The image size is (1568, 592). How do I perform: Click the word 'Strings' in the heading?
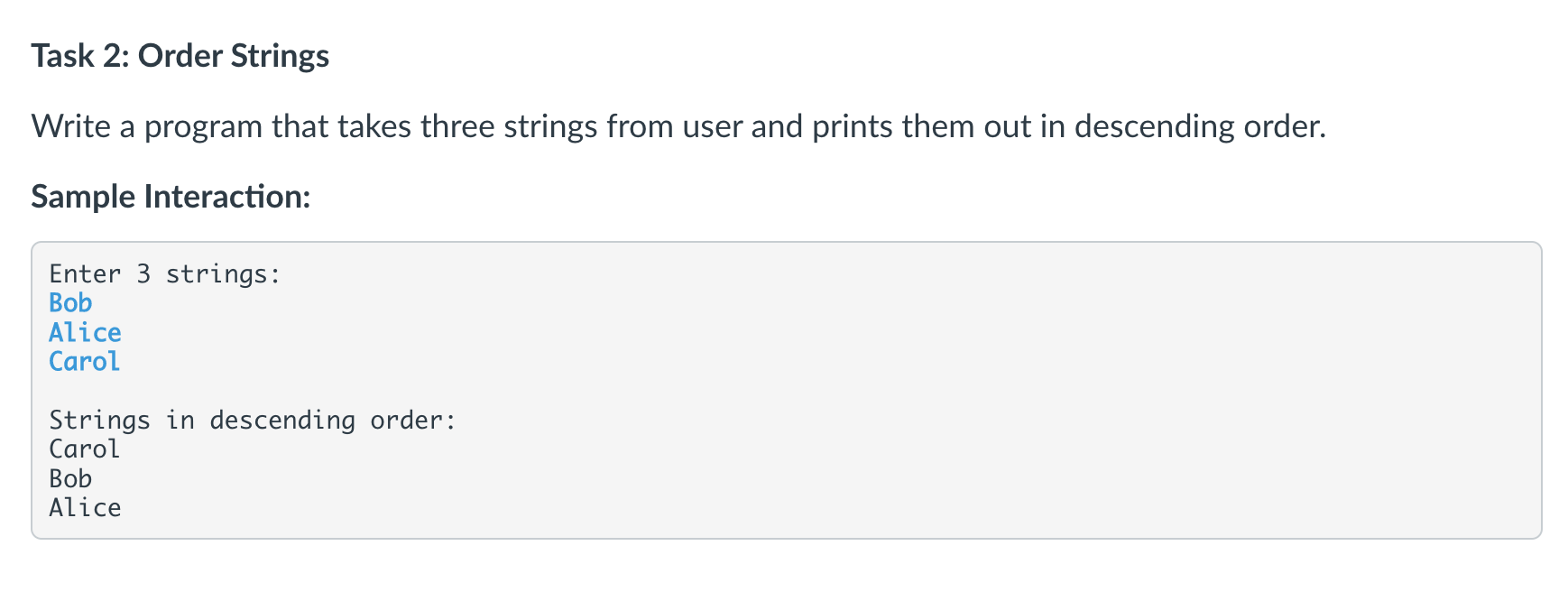coord(280,56)
